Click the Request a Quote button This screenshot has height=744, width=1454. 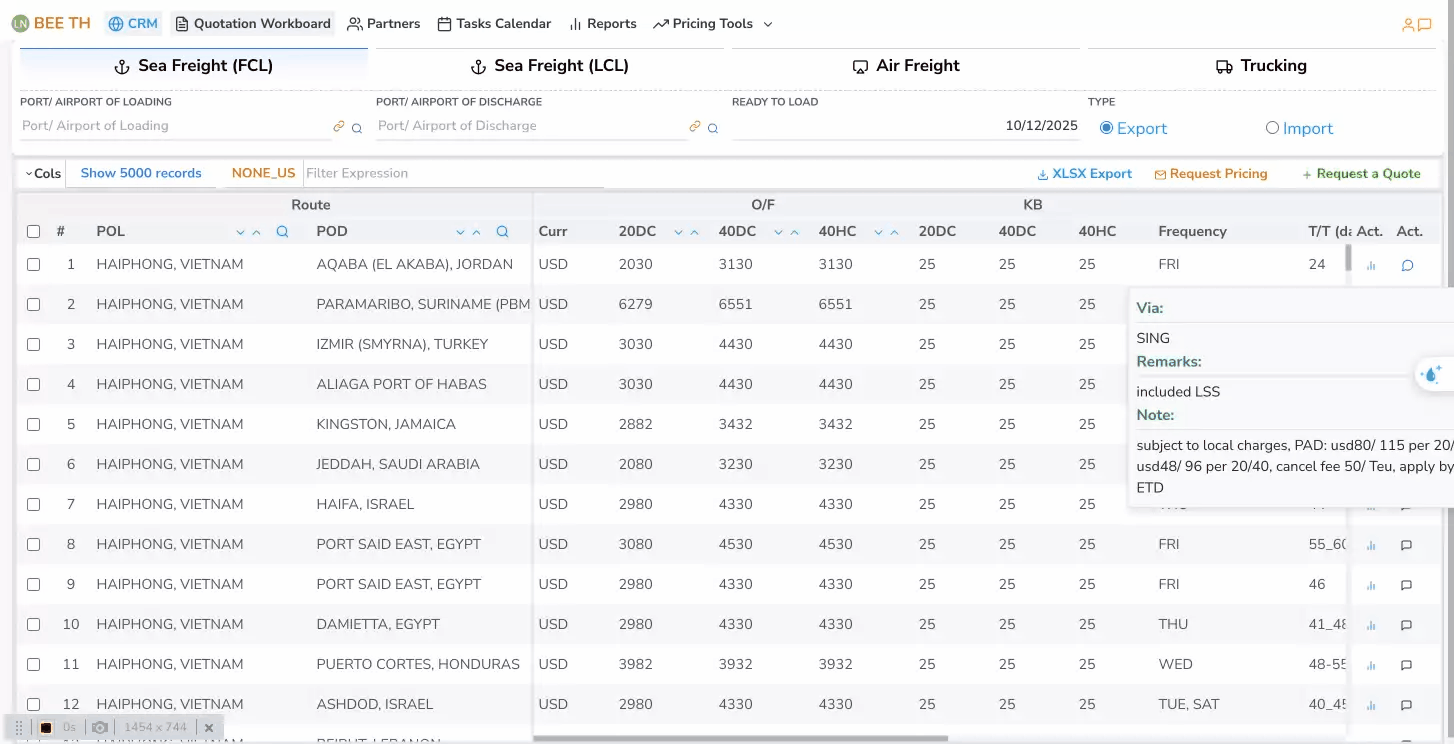[1361, 174]
